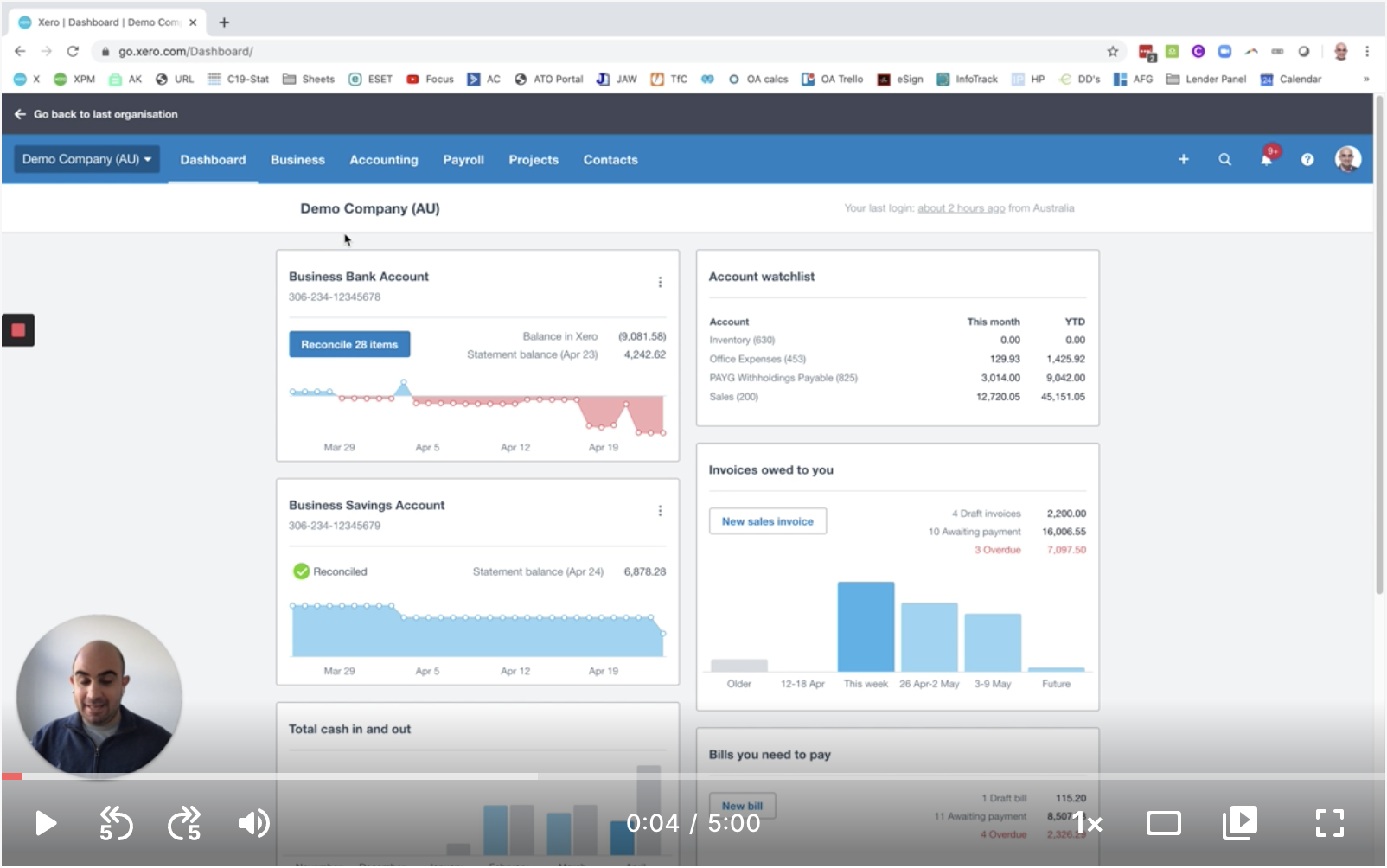
Task: Open OA Trello bookmark
Action: (x=832, y=79)
